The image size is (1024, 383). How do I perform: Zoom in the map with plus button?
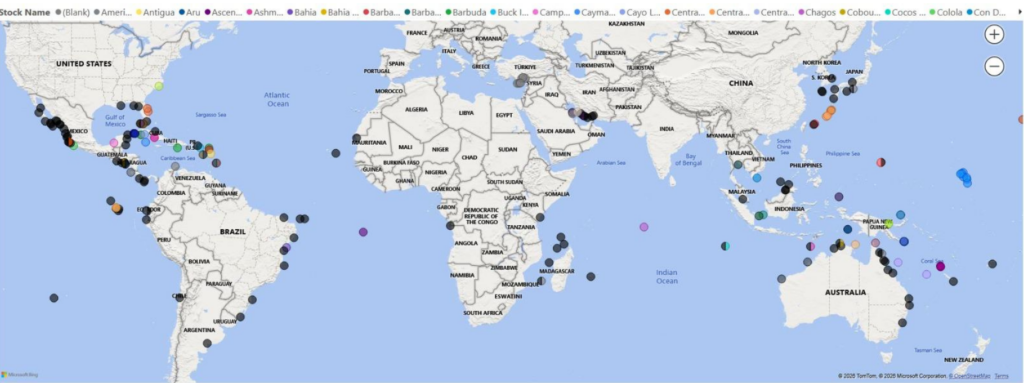tap(994, 35)
